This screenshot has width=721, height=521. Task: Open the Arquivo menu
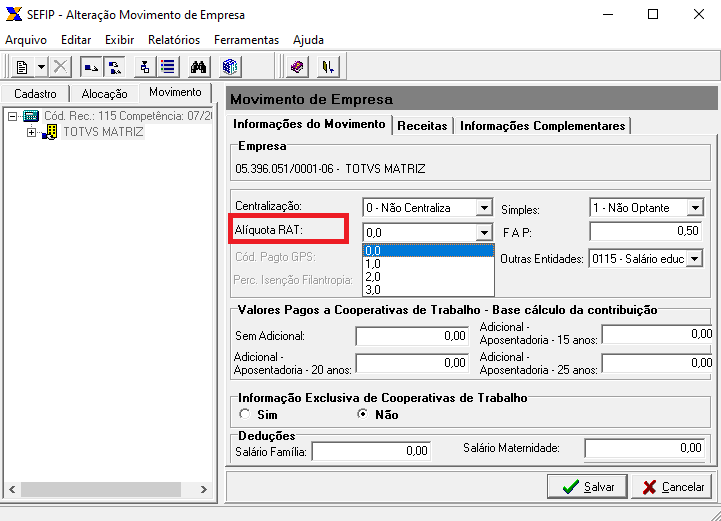(26, 40)
